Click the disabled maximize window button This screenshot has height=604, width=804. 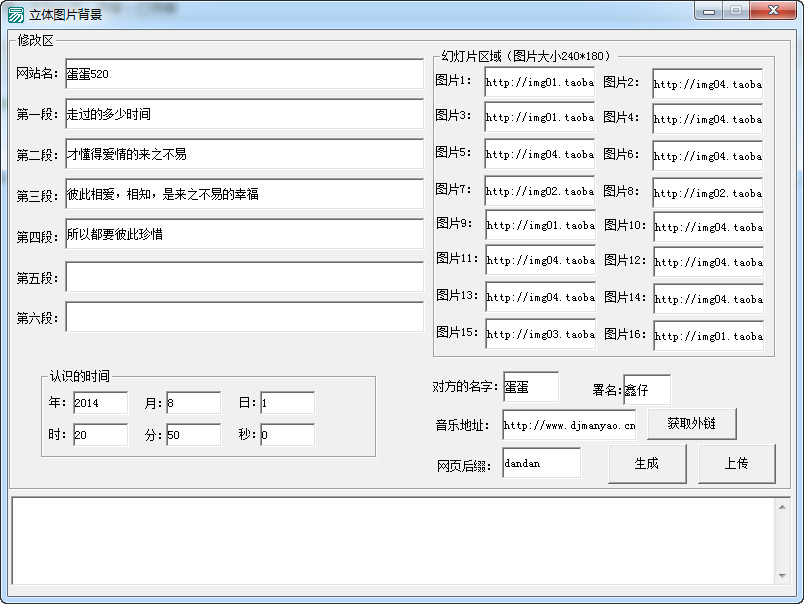pos(736,11)
